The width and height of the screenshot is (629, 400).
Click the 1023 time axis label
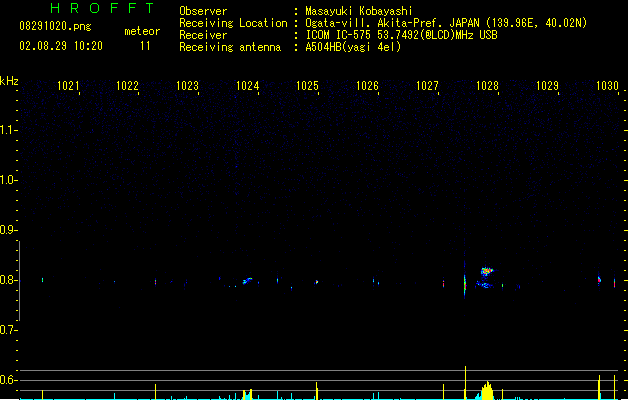click(x=187, y=86)
